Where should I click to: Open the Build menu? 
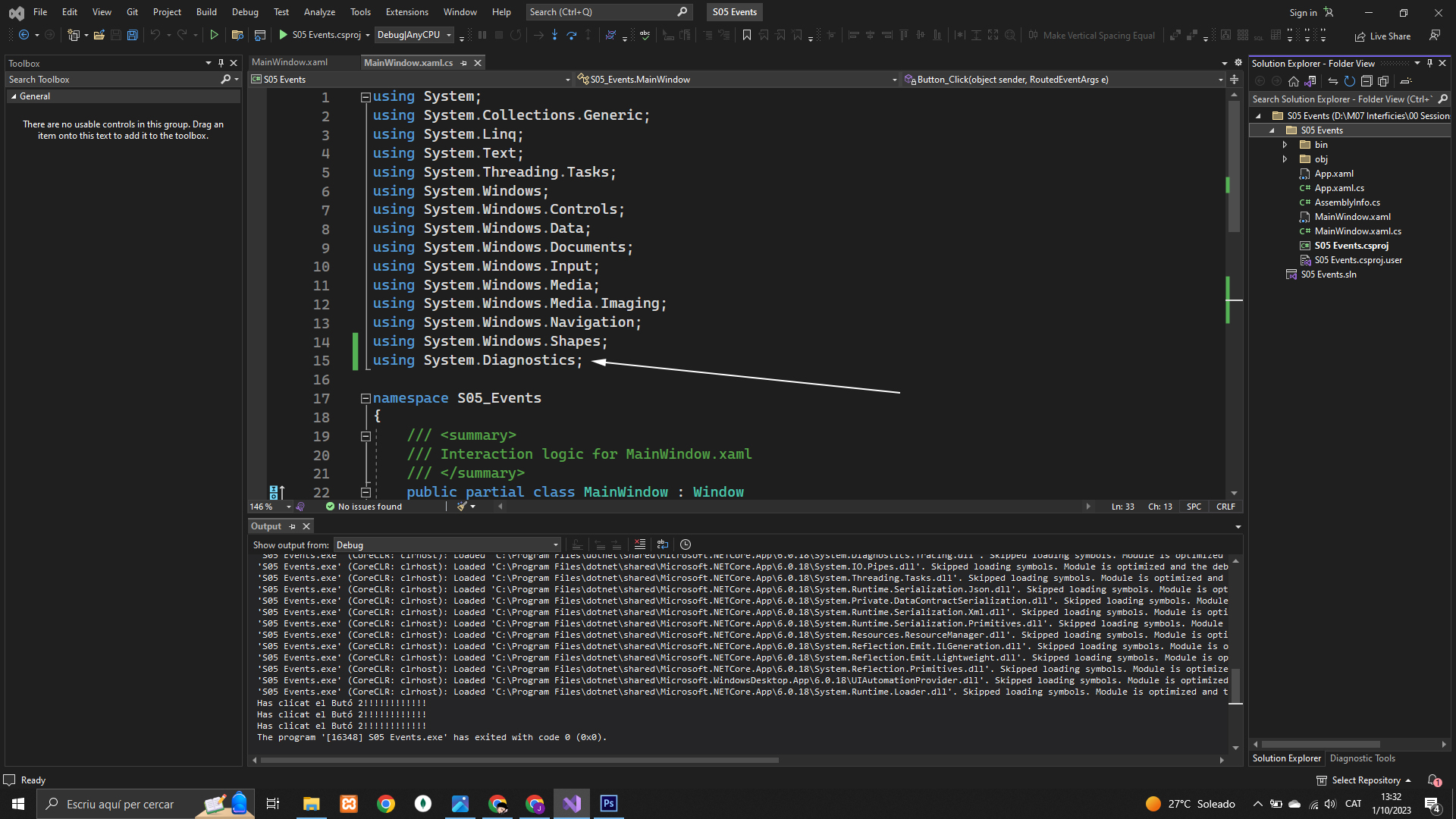[x=206, y=11]
